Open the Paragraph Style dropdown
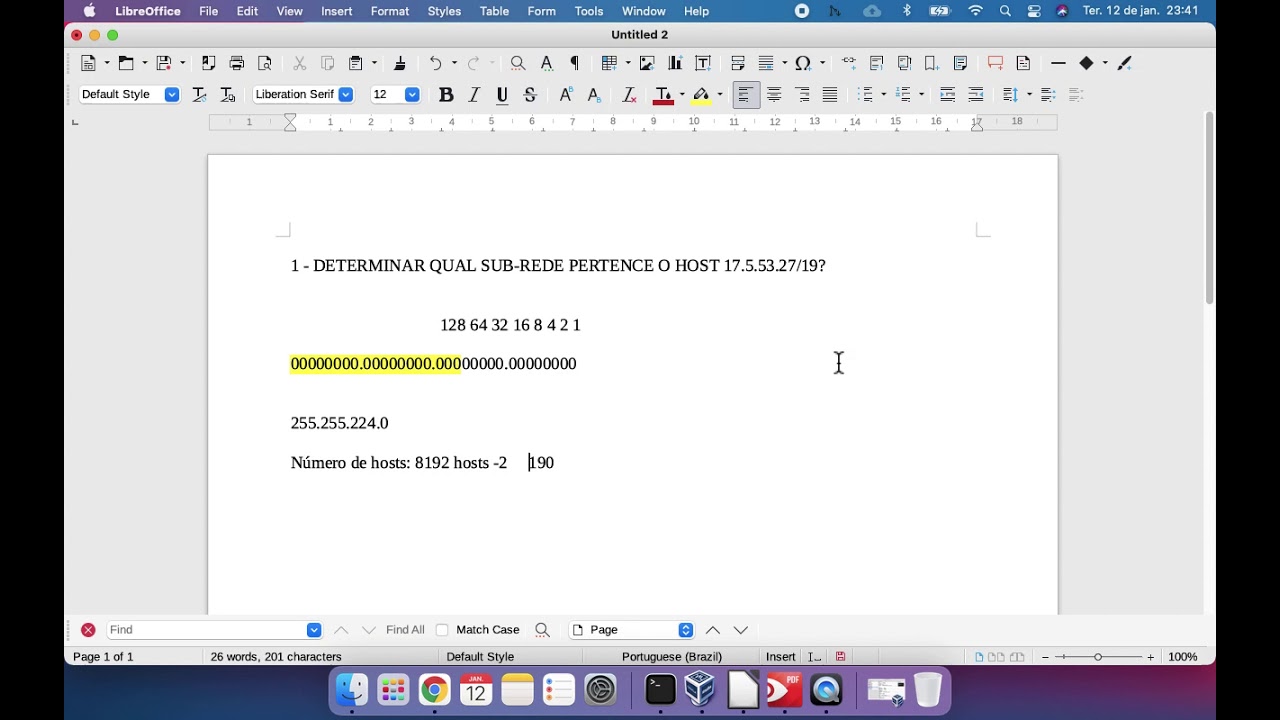Screen dimensions: 1280x720 172,95
